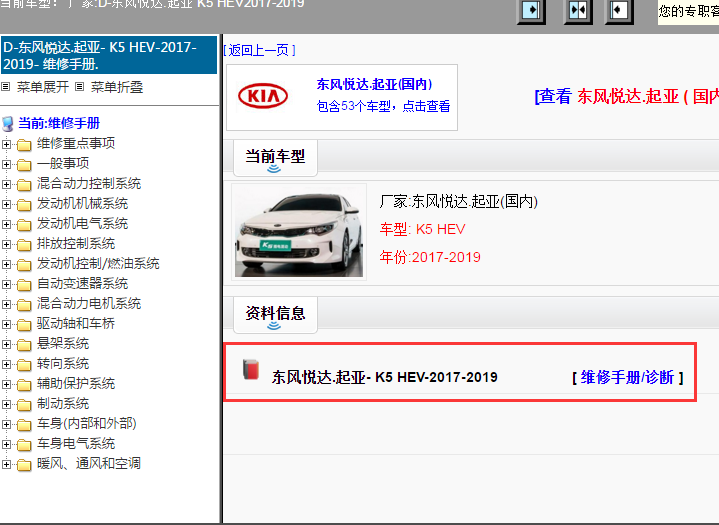
Task: Expand the 暖风、通风和空调 tree node
Action: pos(6,464)
